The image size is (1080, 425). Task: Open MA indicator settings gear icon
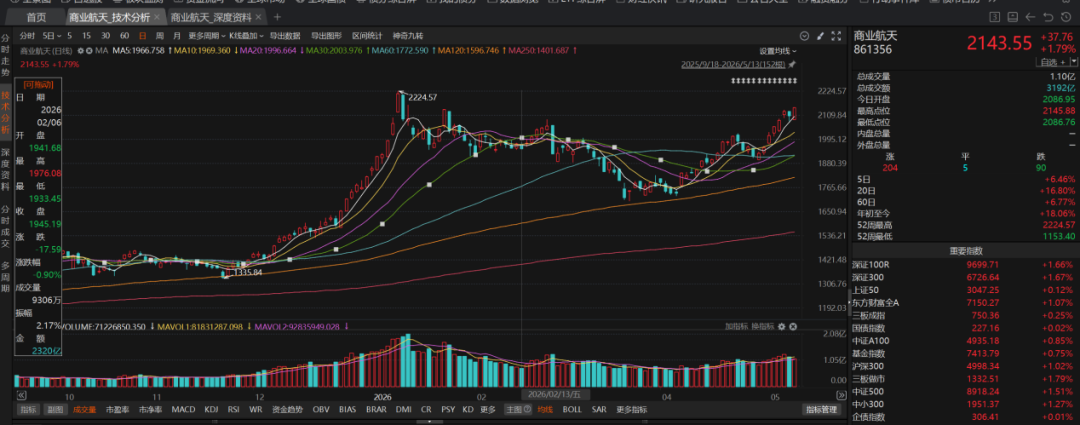pyautogui.click(x=81, y=50)
